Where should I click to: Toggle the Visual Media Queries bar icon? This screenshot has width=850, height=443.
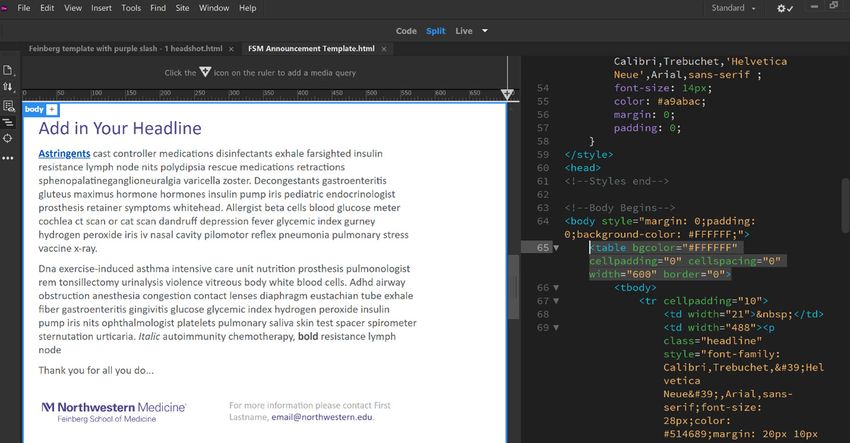[8, 123]
